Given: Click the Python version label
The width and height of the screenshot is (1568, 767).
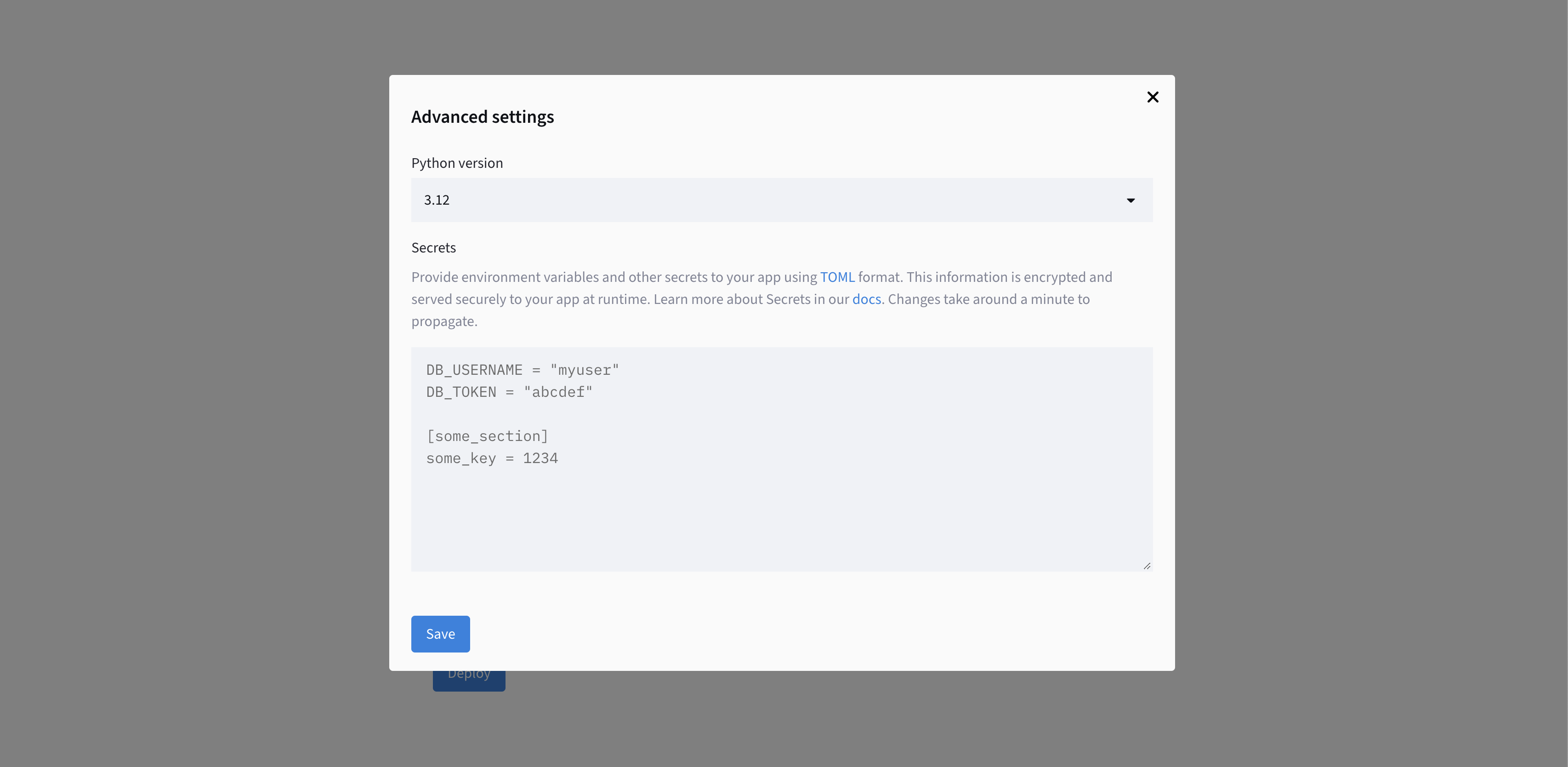Looking at the screenshot, I should (456, 163).
